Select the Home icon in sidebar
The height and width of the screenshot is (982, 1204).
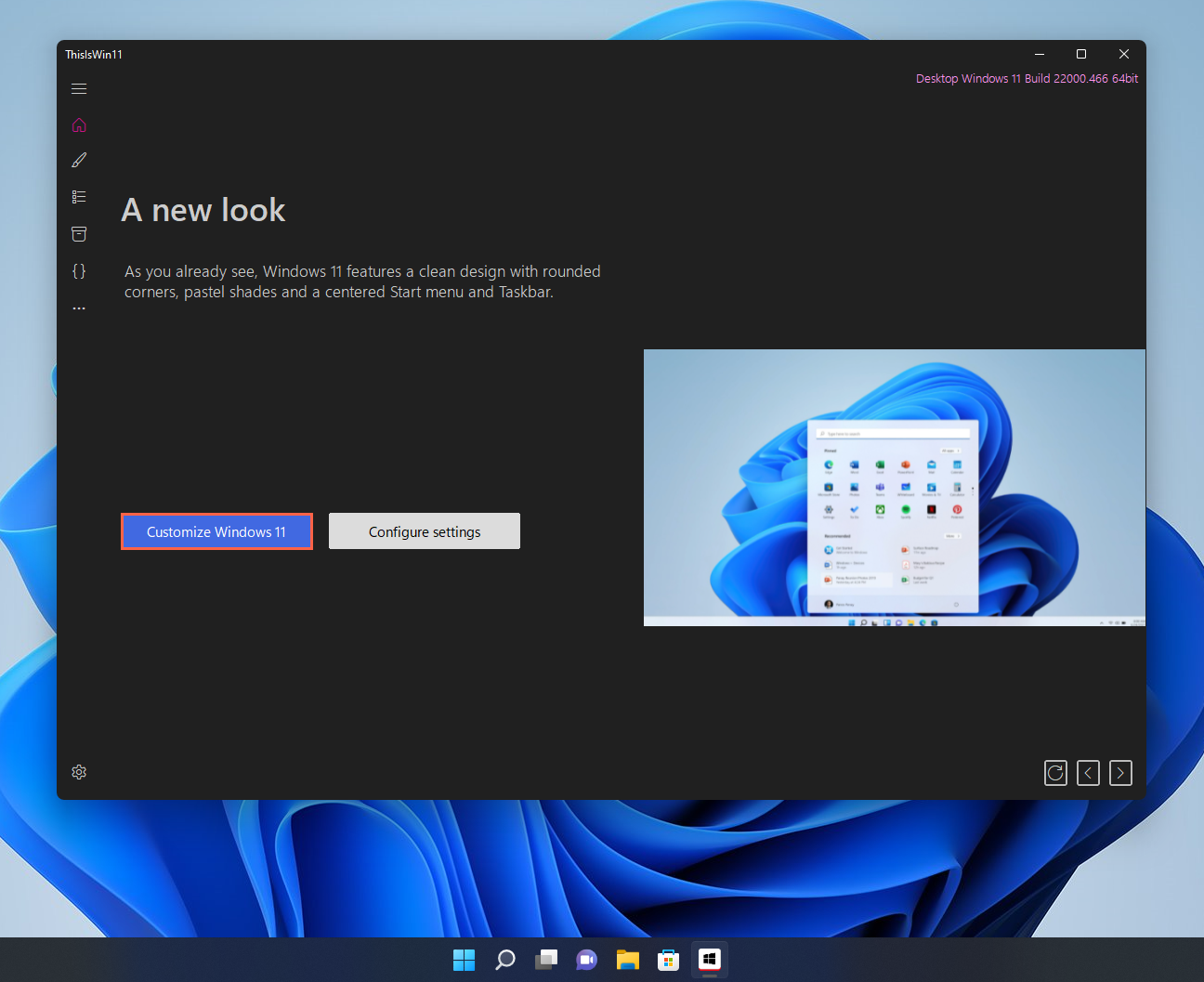(79, 125)
